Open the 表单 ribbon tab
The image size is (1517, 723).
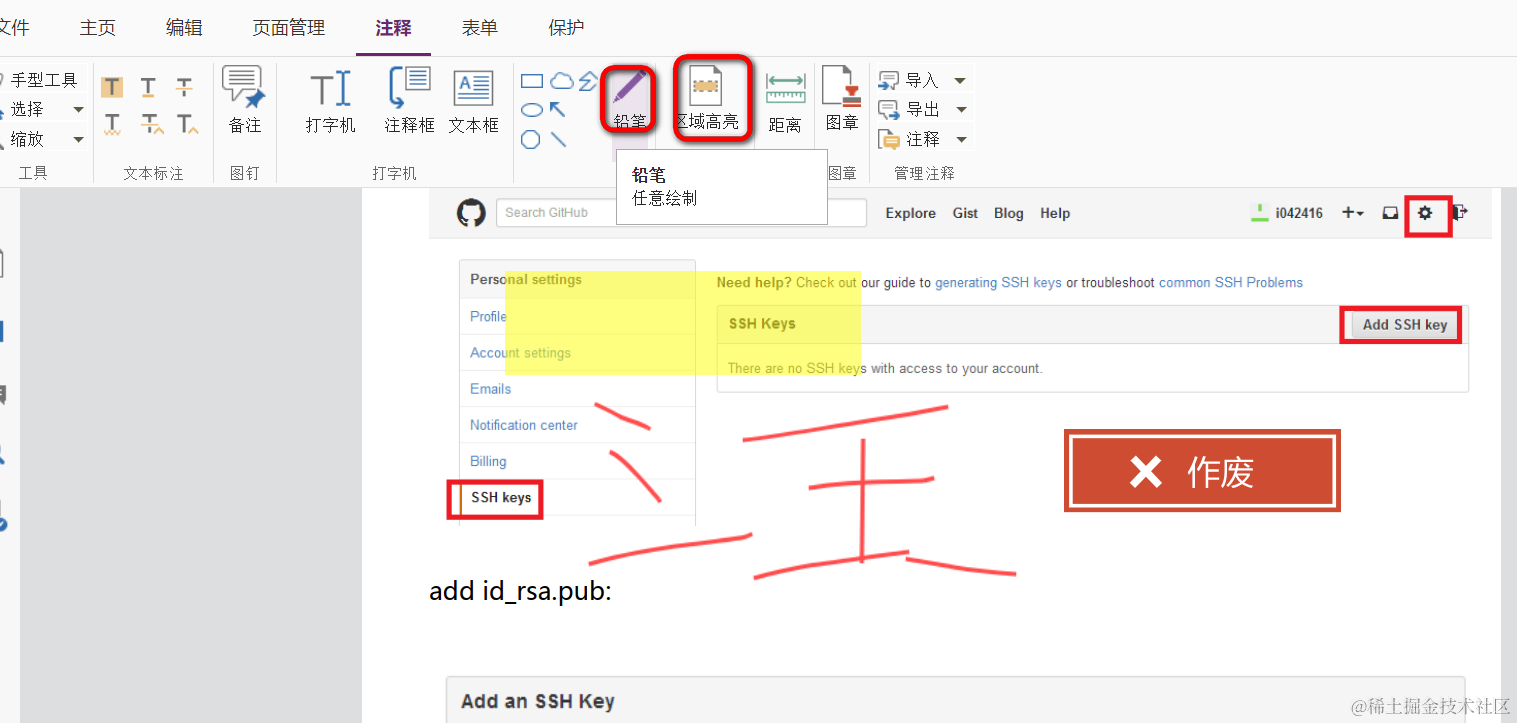480,28
